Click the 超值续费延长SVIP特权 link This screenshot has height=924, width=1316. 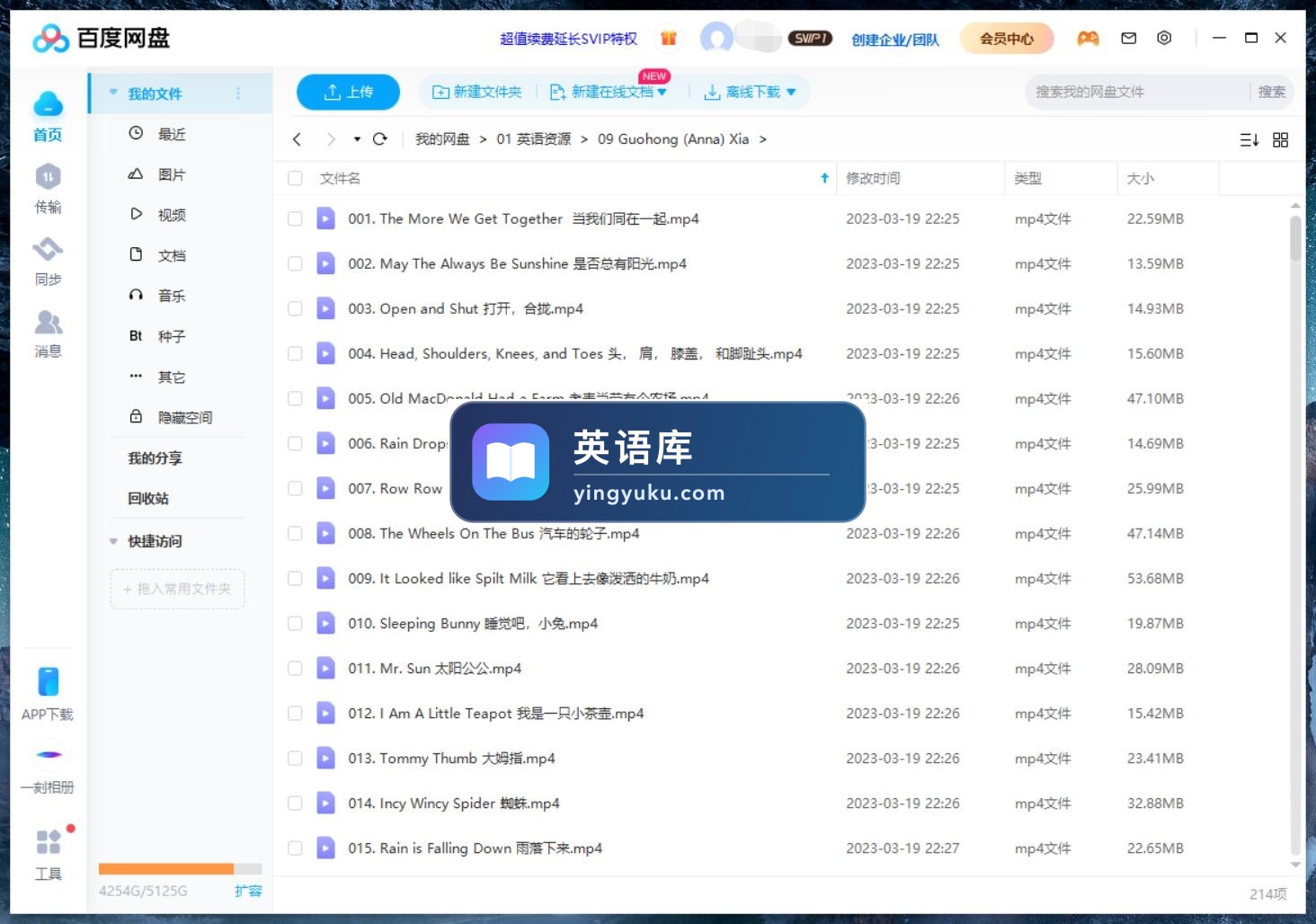(568, 39)
